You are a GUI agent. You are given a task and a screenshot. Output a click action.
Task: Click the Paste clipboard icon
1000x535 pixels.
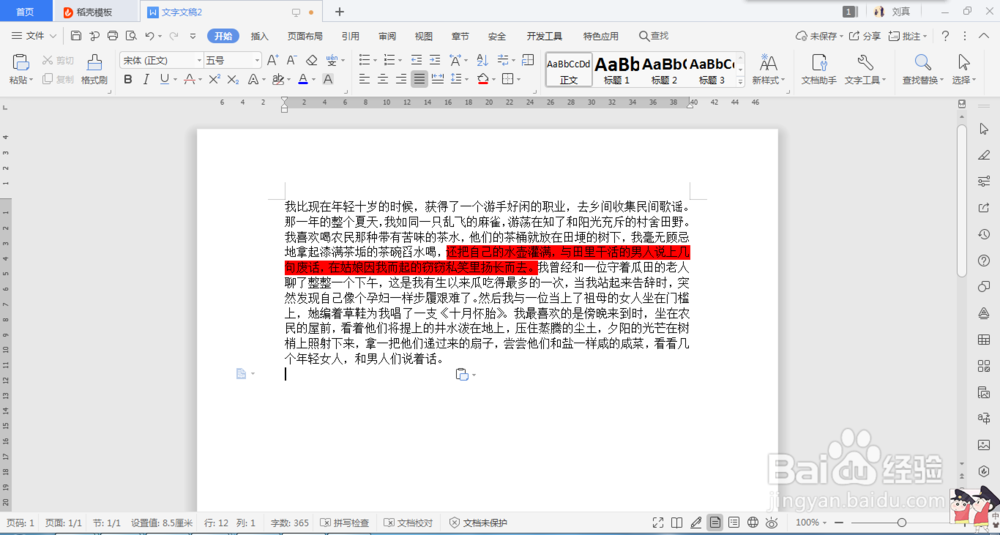(x=20, y=62)
